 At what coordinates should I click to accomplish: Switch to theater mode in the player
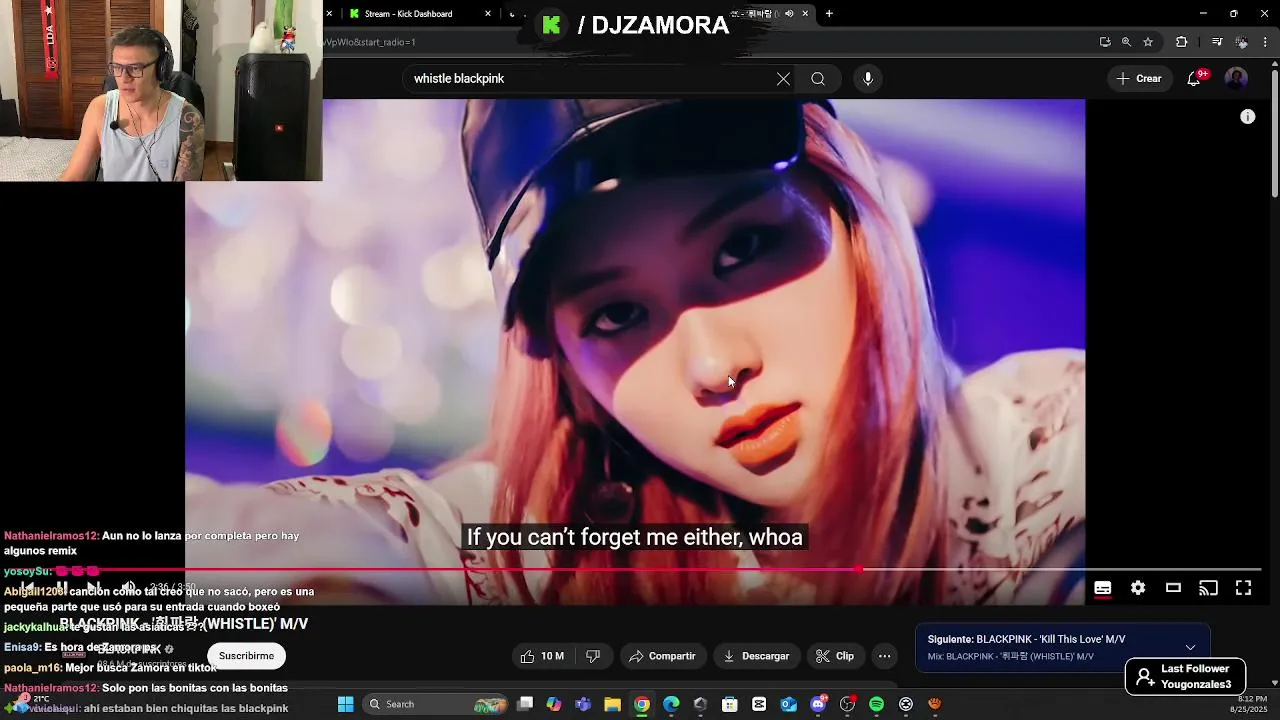1173,588
